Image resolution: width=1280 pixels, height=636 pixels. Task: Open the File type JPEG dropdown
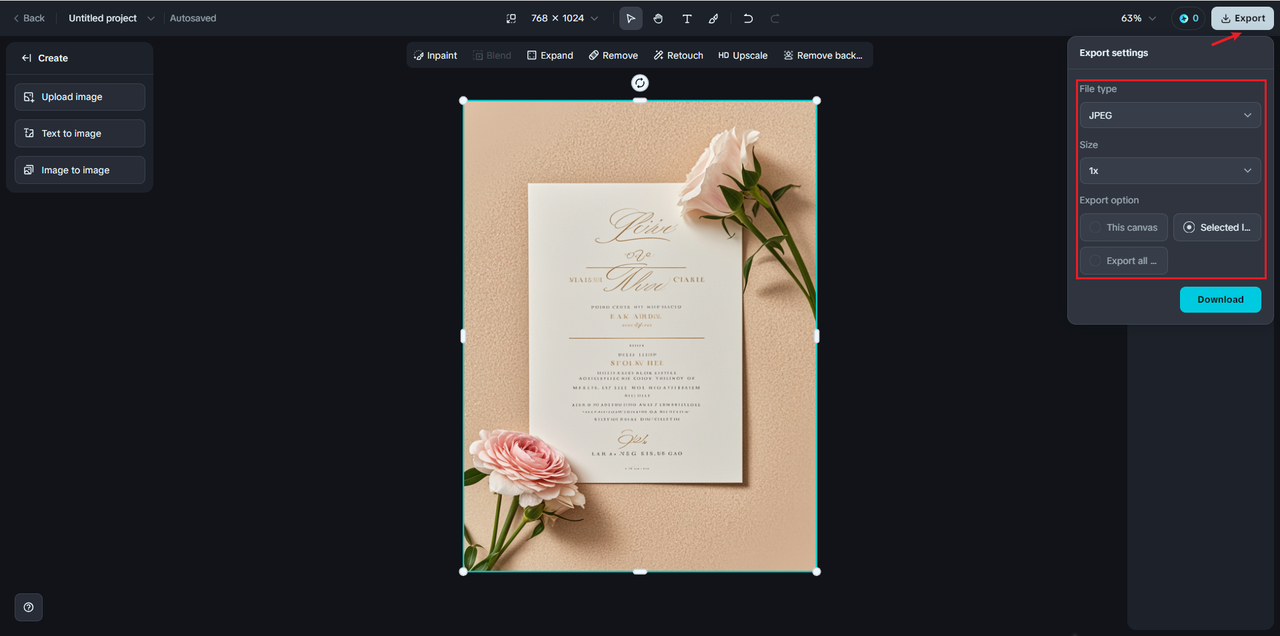click(1170, 115)
